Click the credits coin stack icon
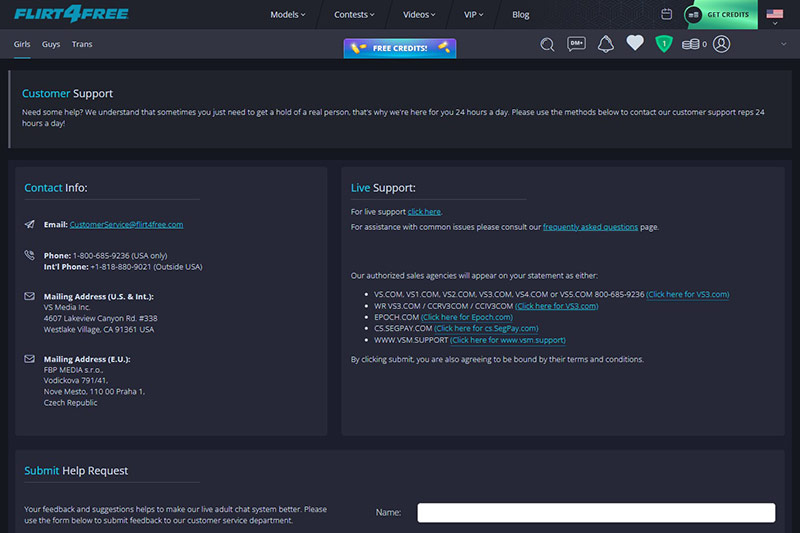This screenshot has height=533, width=800. pyautogui.click(x=690, y=44)
